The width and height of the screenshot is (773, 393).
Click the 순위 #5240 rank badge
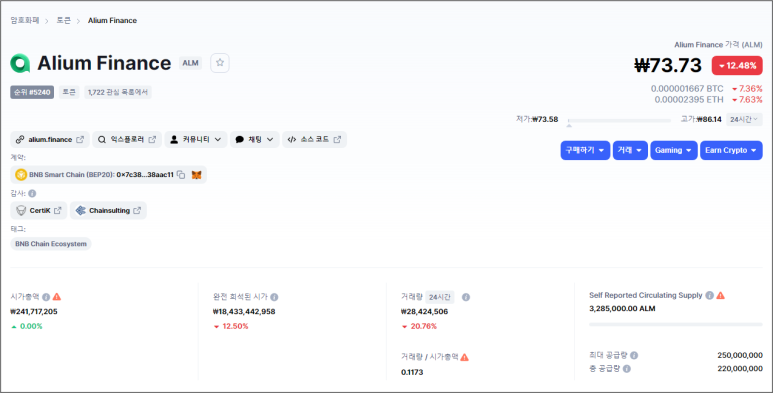pyautogui.click(x=32, y=92)
